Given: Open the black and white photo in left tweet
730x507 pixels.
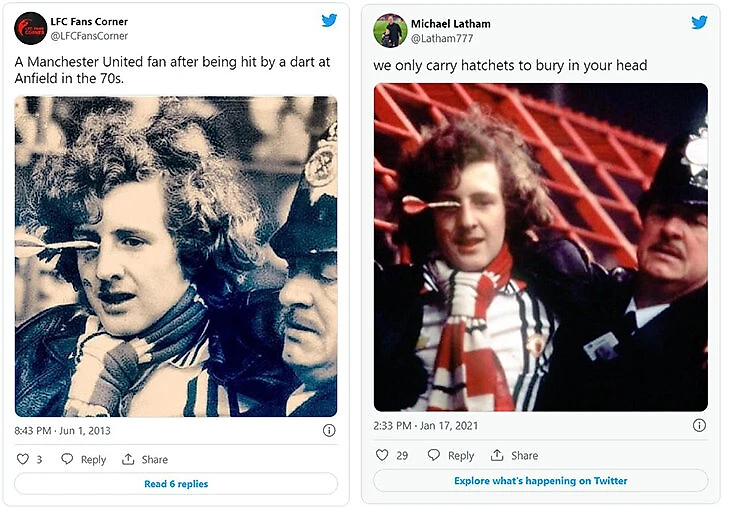Looking at the screenshot, I should [x=176, y=255].
